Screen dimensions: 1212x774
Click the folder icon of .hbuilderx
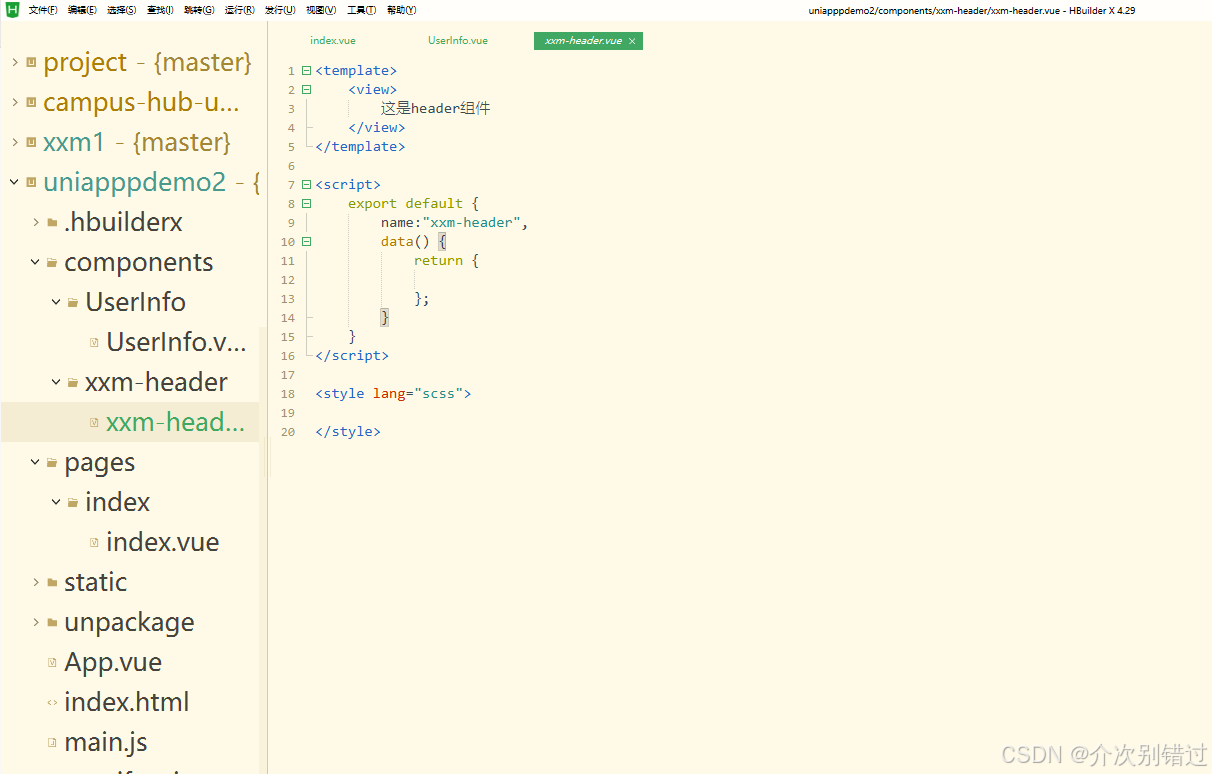[52, 222]
